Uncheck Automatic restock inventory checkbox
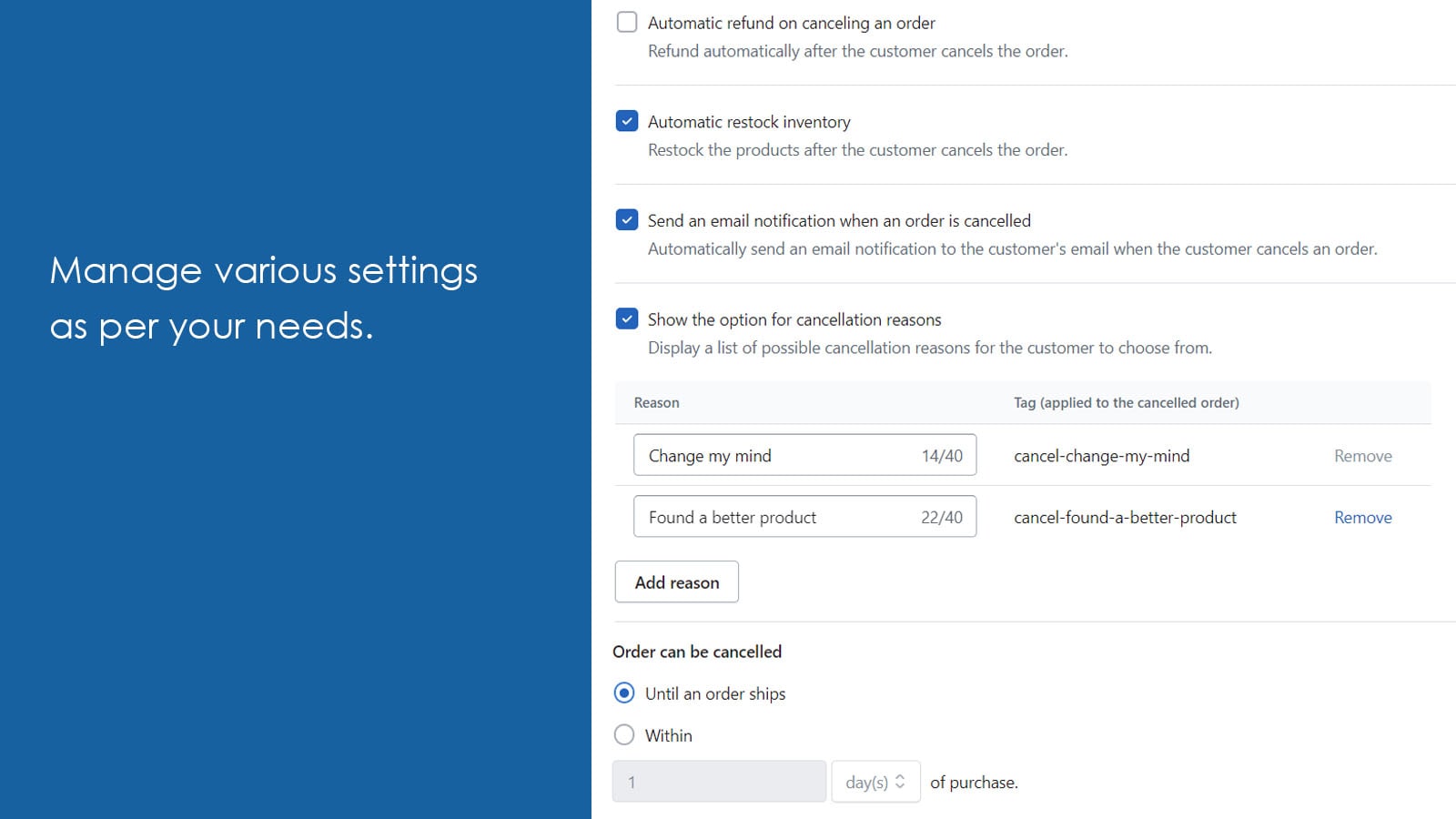 pyautogui.click(x=627, y=121)
